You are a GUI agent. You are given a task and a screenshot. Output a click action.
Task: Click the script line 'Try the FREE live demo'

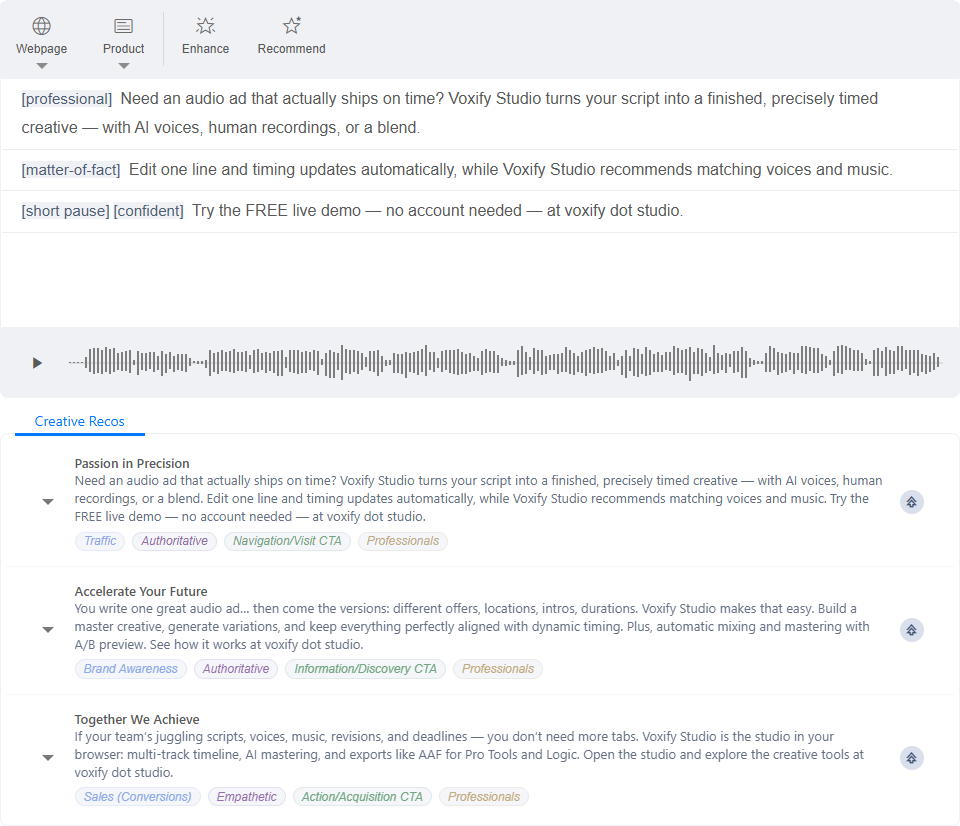[480, 211]
